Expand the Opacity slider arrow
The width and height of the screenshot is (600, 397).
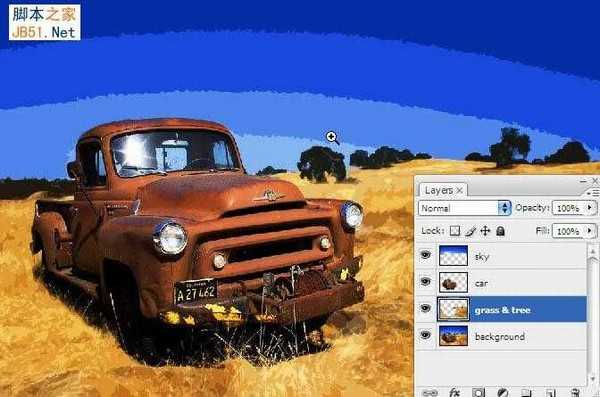pos(590,208)
